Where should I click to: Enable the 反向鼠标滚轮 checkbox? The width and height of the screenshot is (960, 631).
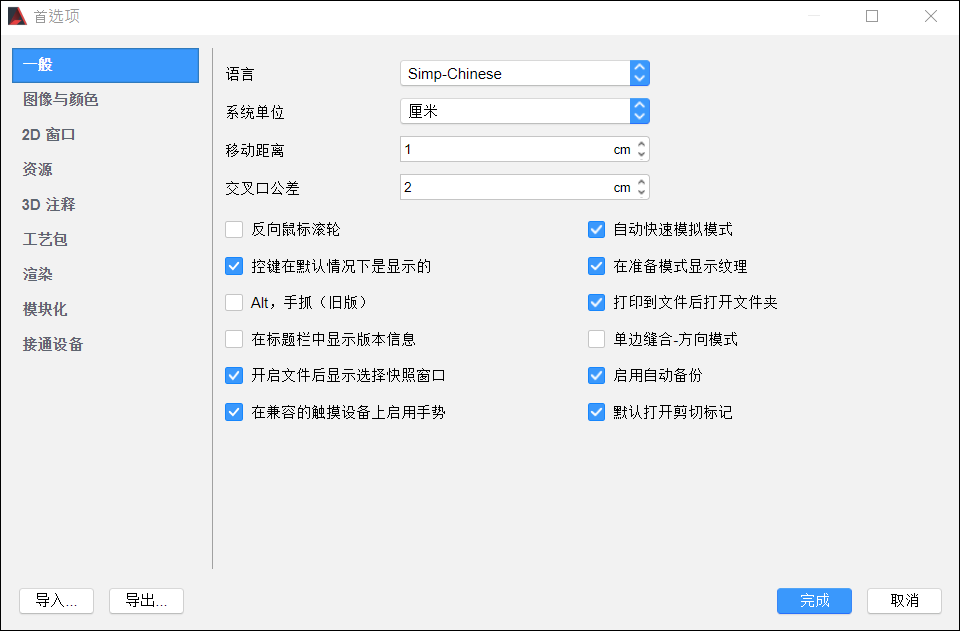[234, 230]
